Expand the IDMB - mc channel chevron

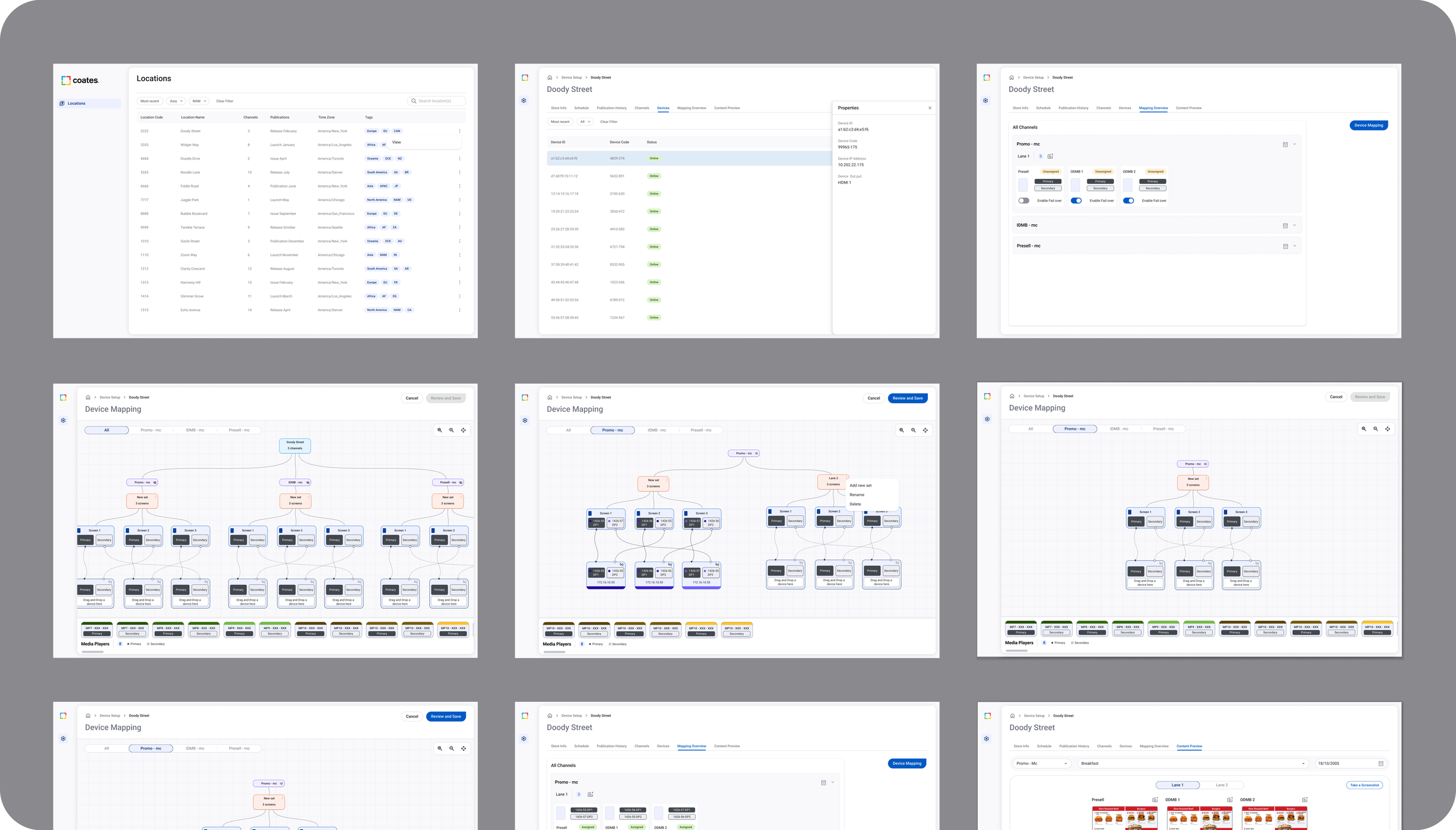click(1294, 225)
